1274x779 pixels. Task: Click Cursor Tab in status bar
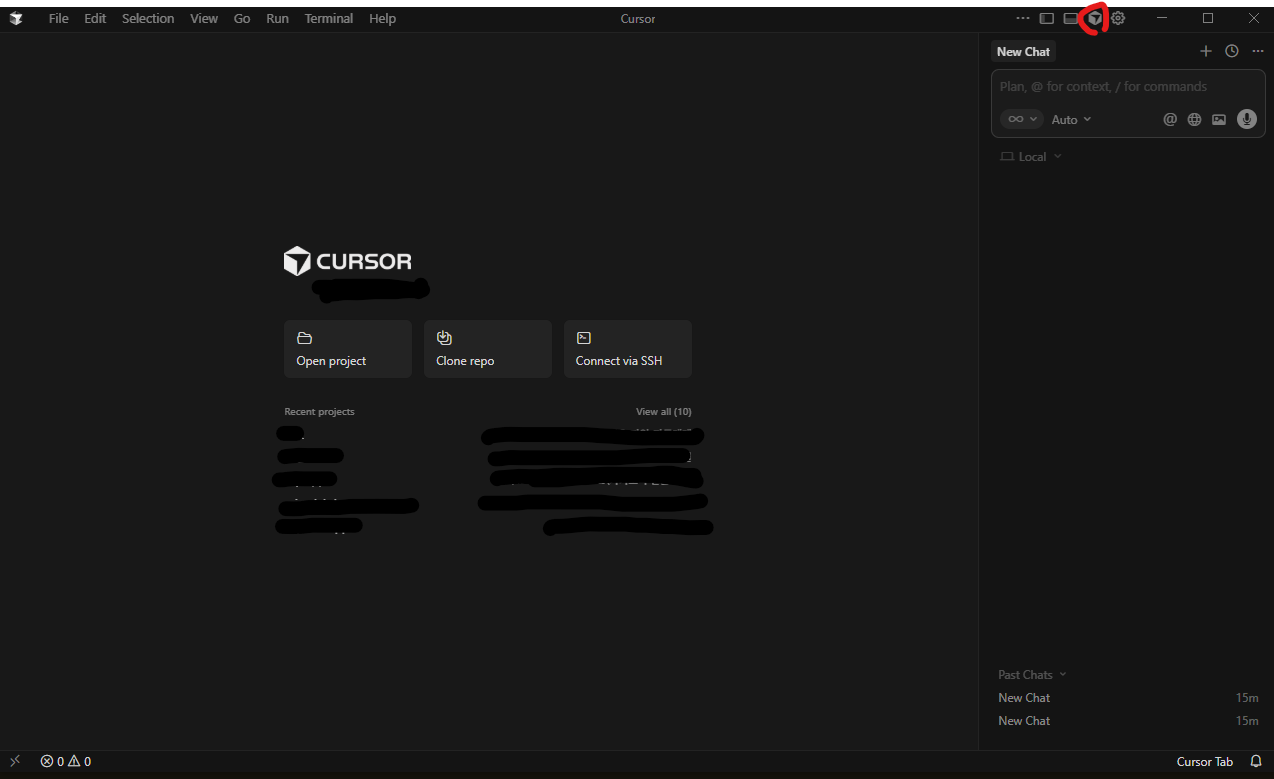tap(1205, 761)
